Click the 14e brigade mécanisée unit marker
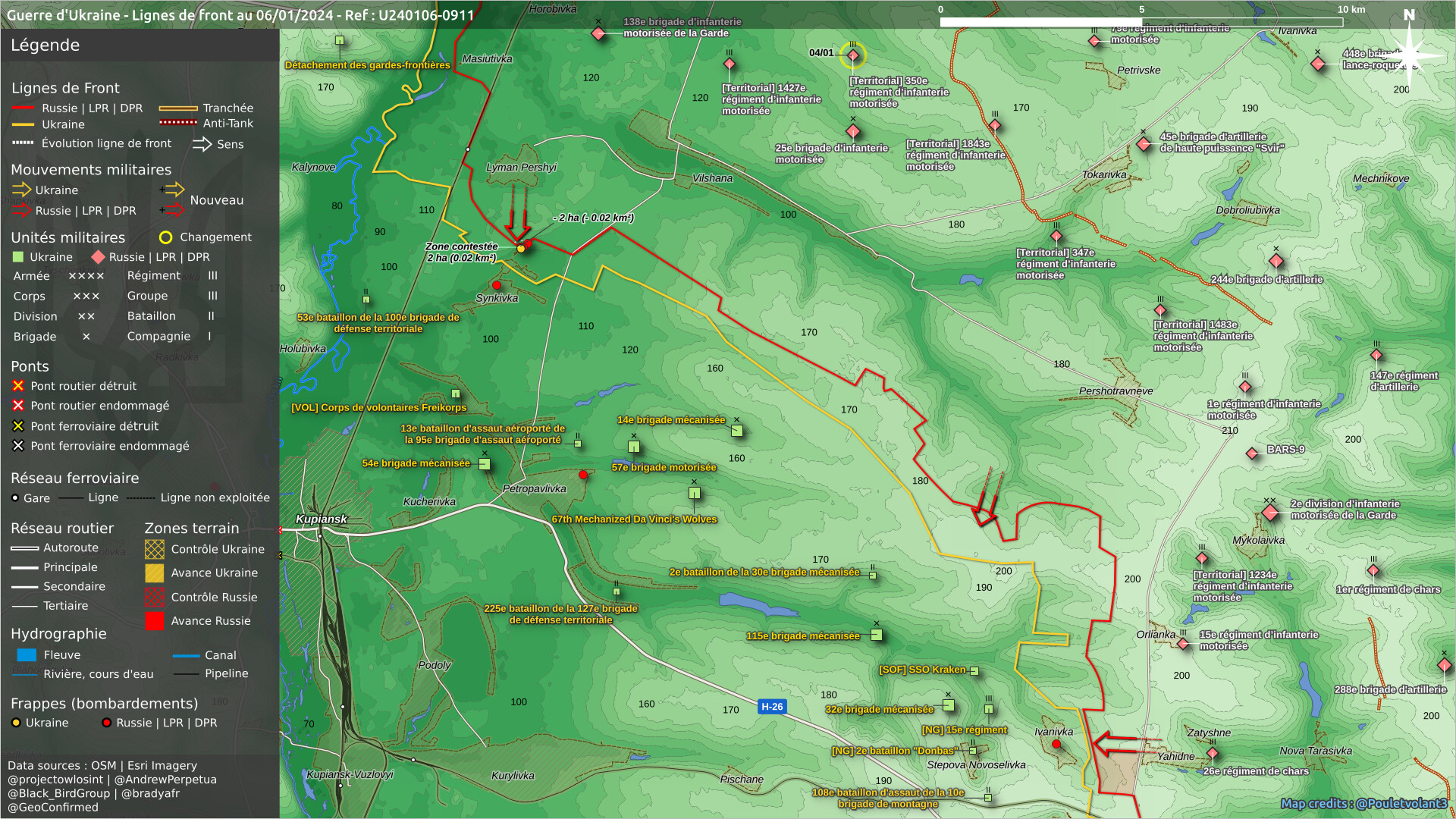Screen dimensions: 1456x819 click(736, 431)
